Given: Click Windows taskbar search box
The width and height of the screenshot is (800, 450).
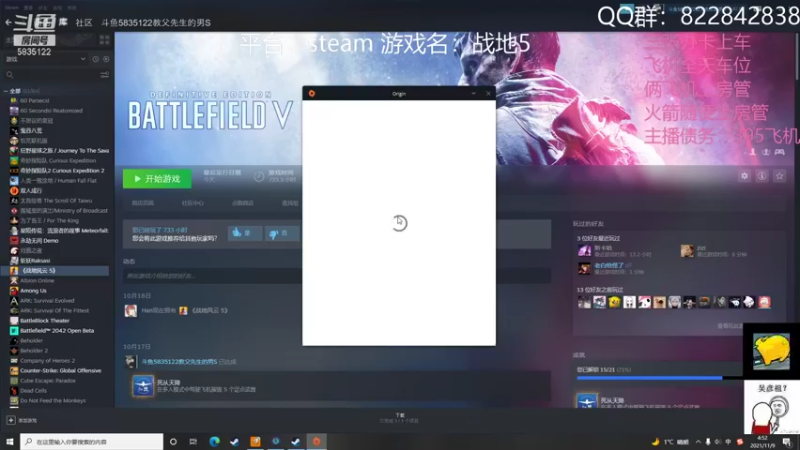Looking at the screenshot, I should pyautogui.click(x=92, y=441).
